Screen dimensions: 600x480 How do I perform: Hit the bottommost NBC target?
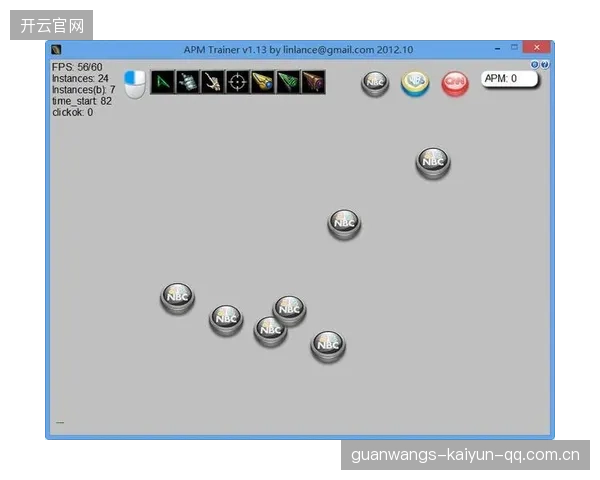pyautogui.click(x=328, y=346)
